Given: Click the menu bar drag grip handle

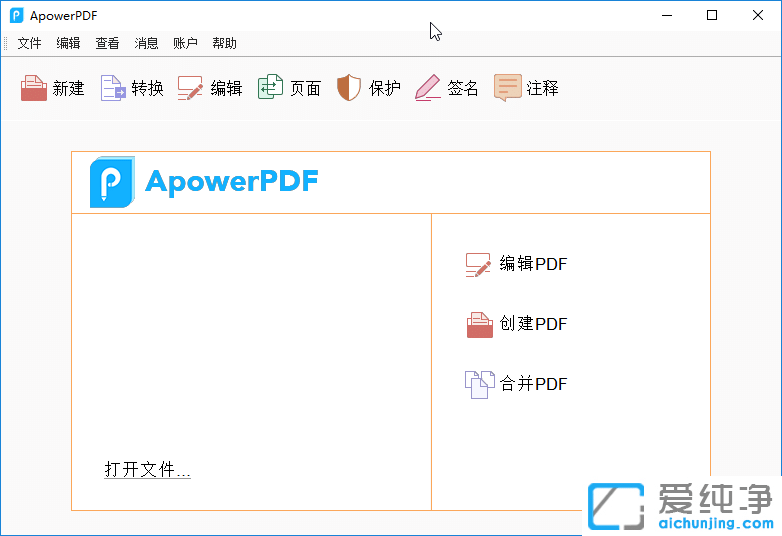Looking at the screenshot, I should [5, 43].
